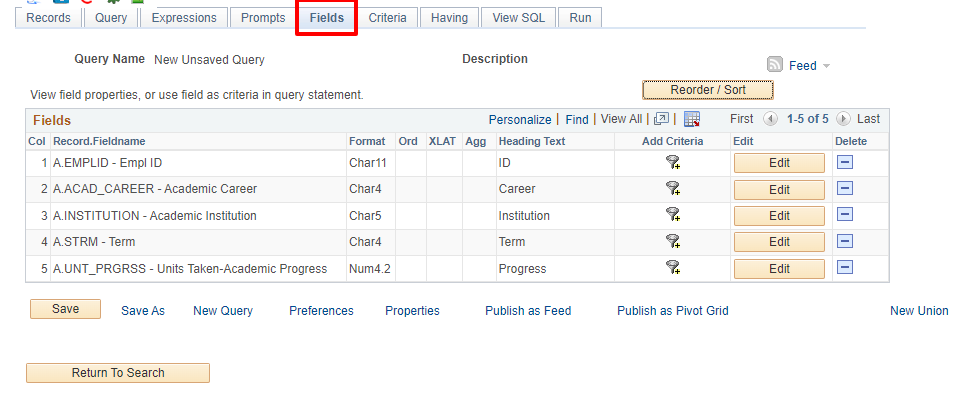Add criteria for A.UNT_PRGRSS field

tap(673, 268)
